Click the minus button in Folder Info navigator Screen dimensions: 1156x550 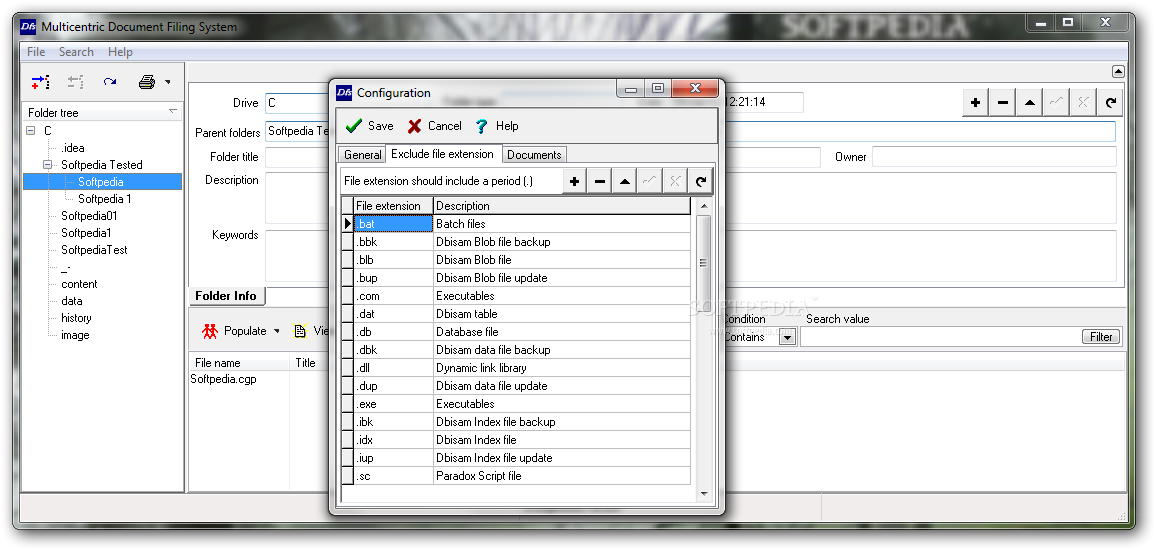coord(1003,102)
